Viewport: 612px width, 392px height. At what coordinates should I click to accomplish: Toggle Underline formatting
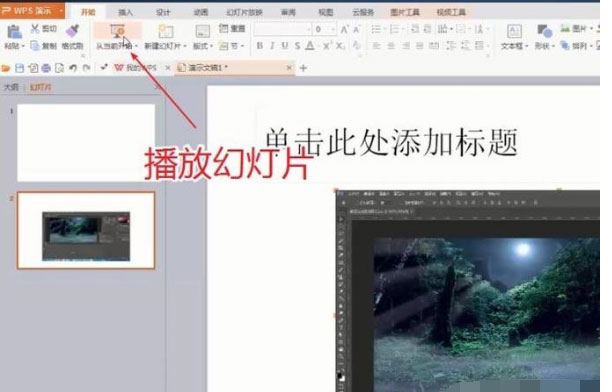click(x=285, y=46)
